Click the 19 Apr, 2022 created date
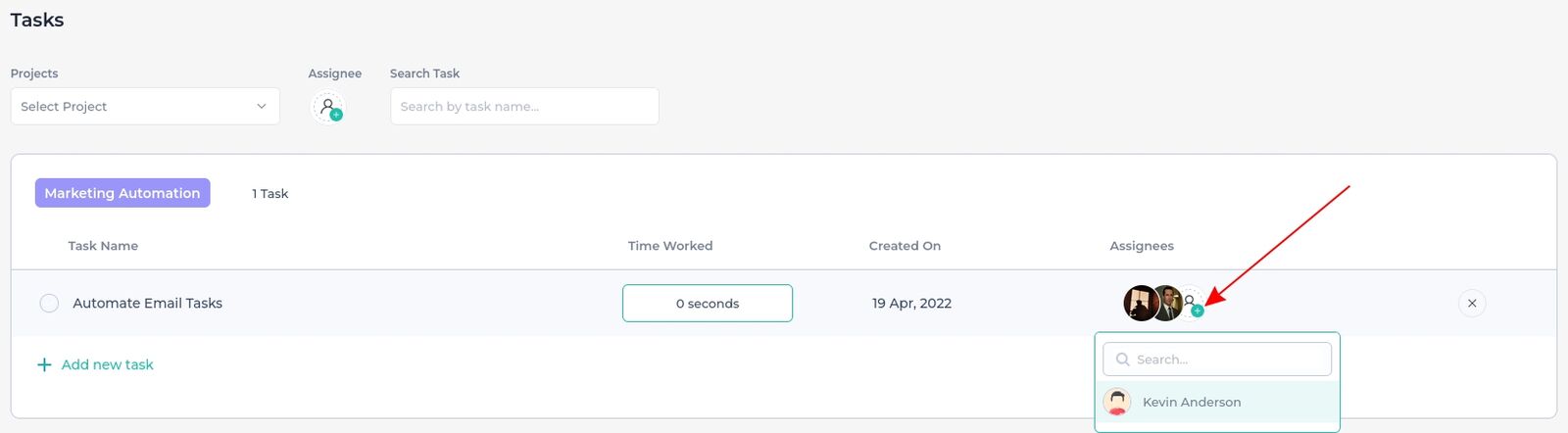This screenshot has width=1568, height=433. click(x=912, y=304)
